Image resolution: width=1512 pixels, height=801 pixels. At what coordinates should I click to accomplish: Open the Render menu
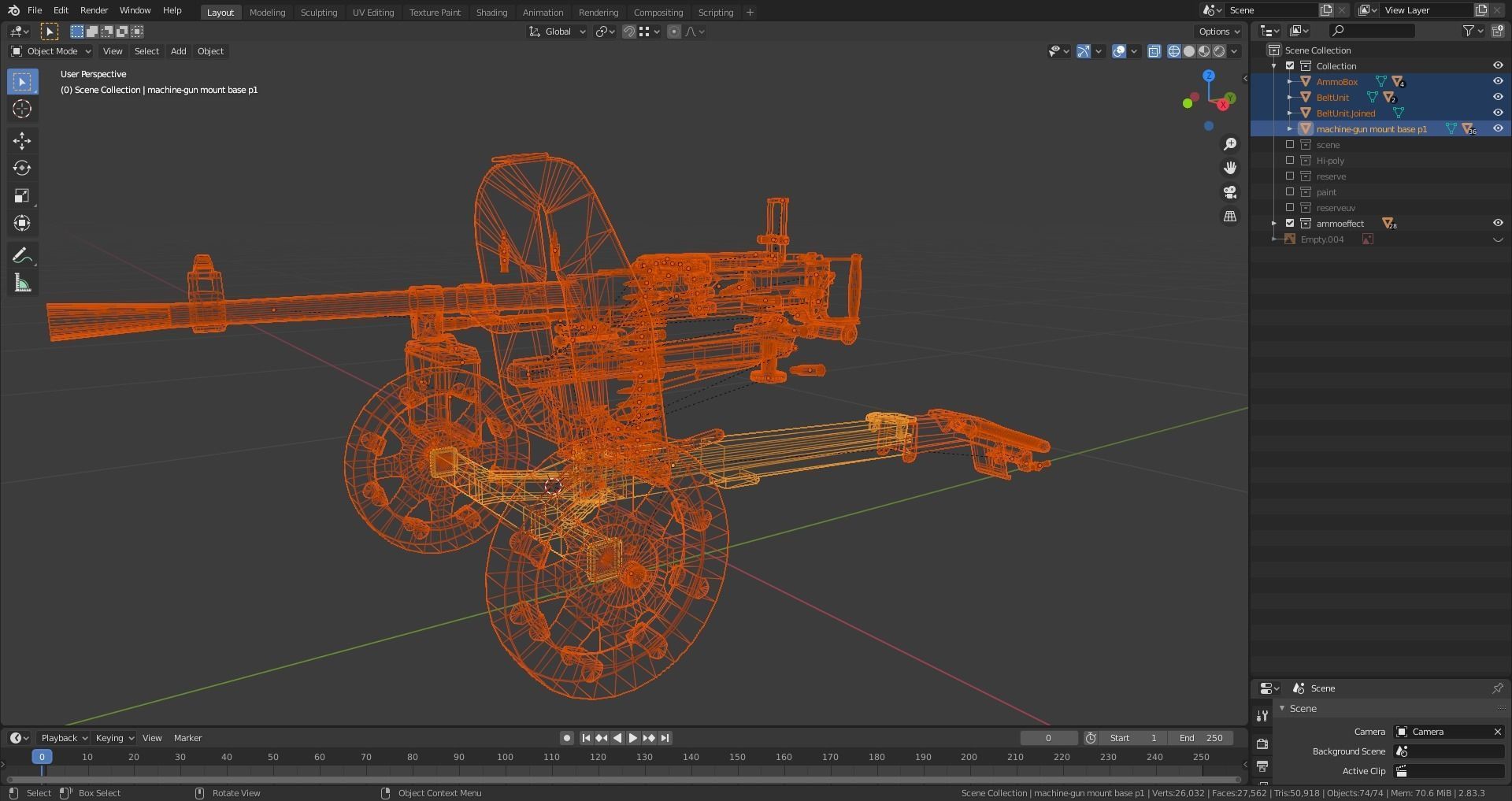click(x=94, y=10)
